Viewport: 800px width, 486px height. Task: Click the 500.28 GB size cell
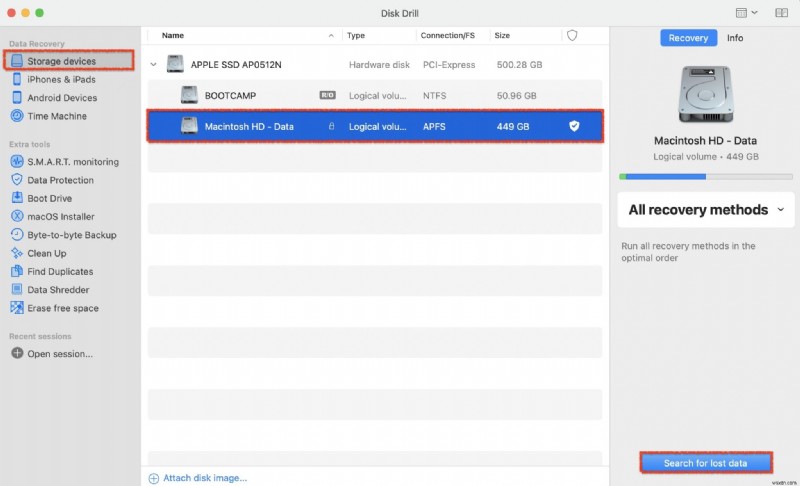pyautogui.click(x=519, y=65)
